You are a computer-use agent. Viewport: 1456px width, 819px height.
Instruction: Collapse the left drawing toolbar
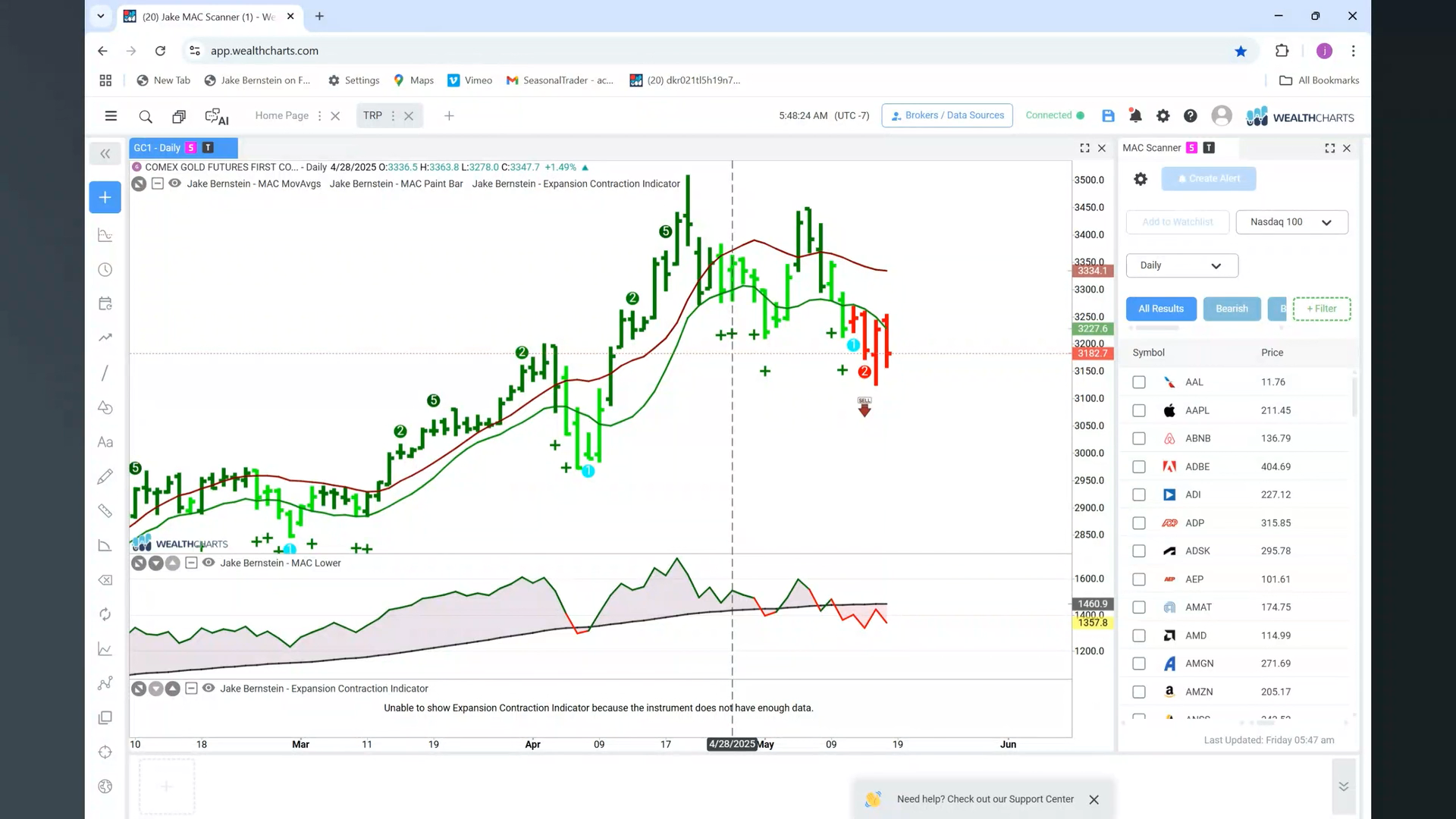[x=105, y=154]
